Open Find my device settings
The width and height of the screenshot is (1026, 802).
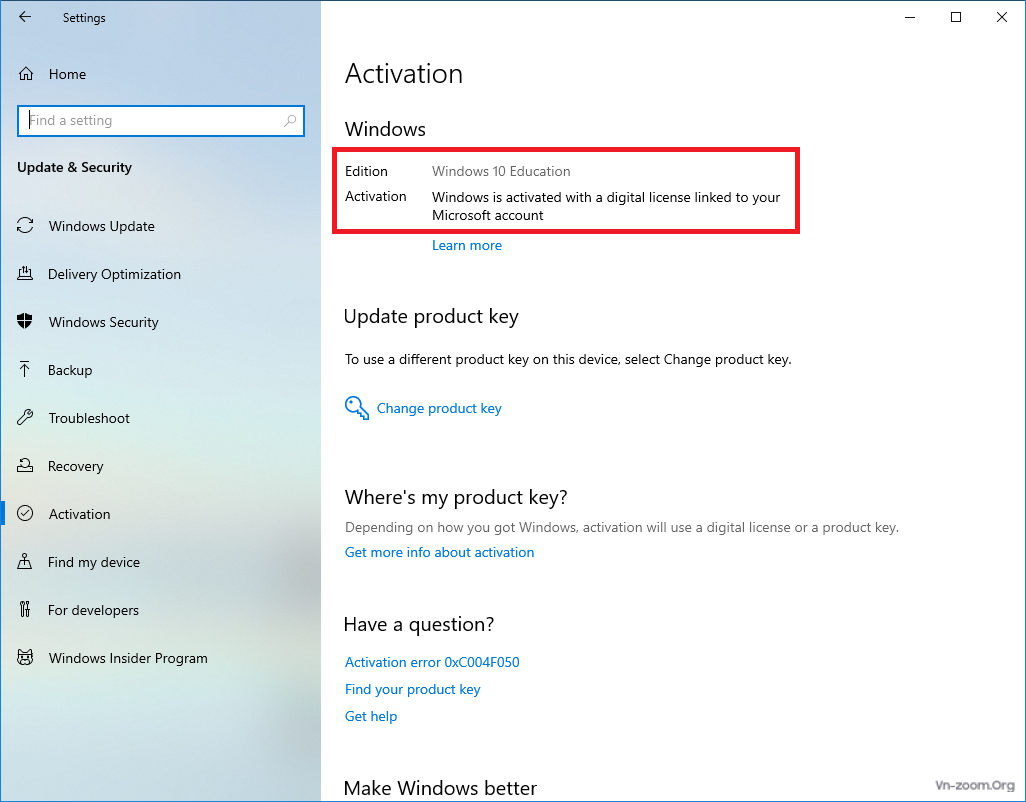click(x=160, y=562)
